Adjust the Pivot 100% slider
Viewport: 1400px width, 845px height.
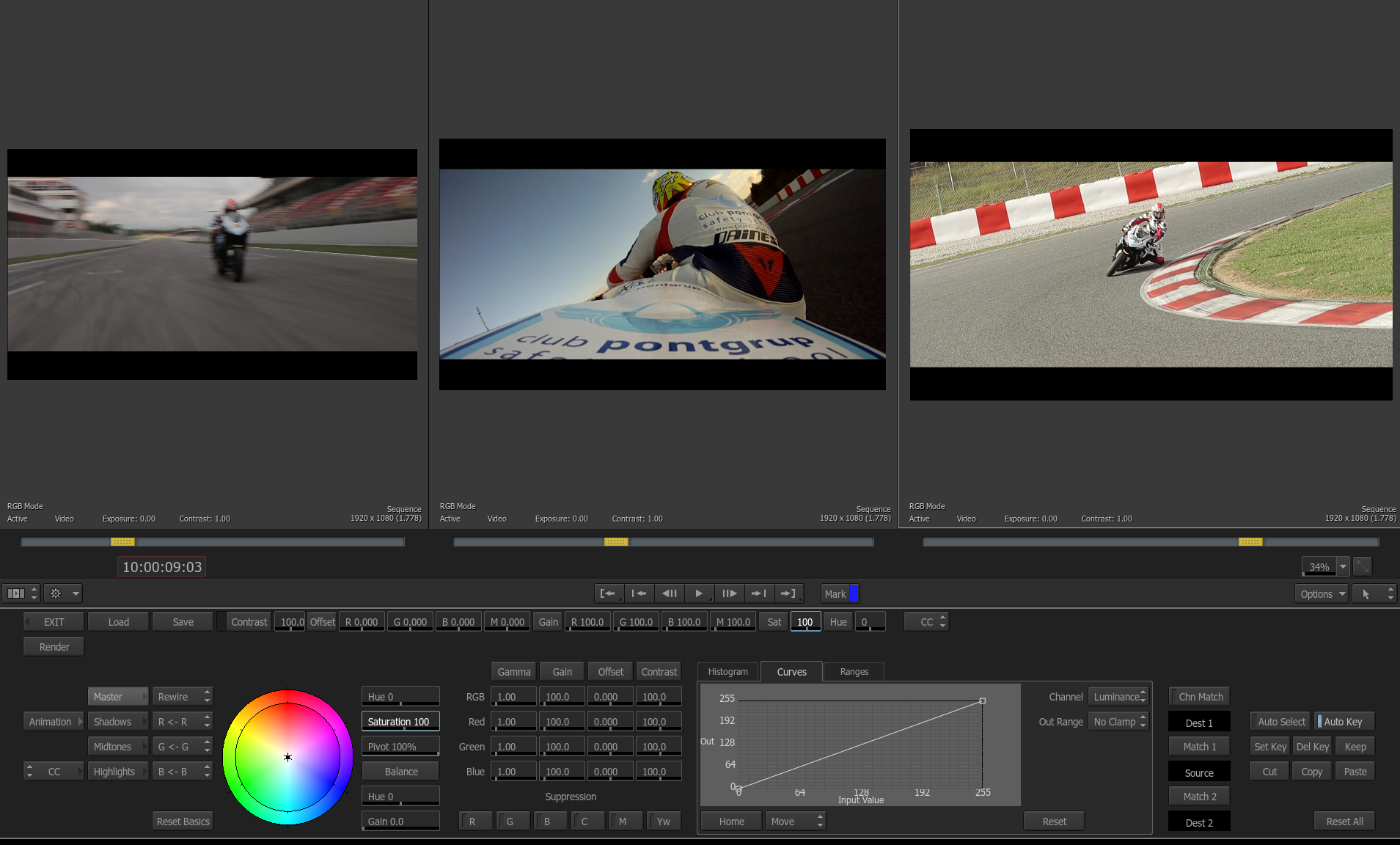click(x=400, y=747)
